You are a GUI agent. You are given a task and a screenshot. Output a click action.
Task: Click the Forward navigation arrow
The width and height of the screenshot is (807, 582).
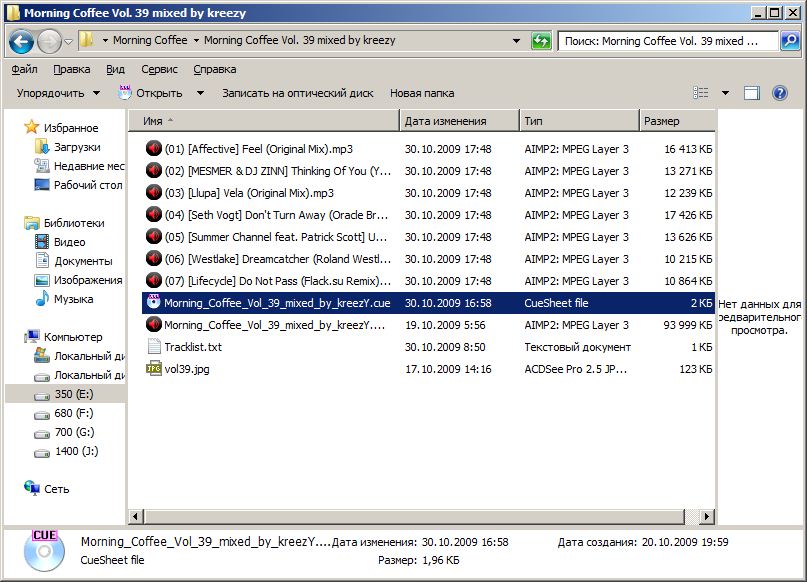tap(49, 41)
